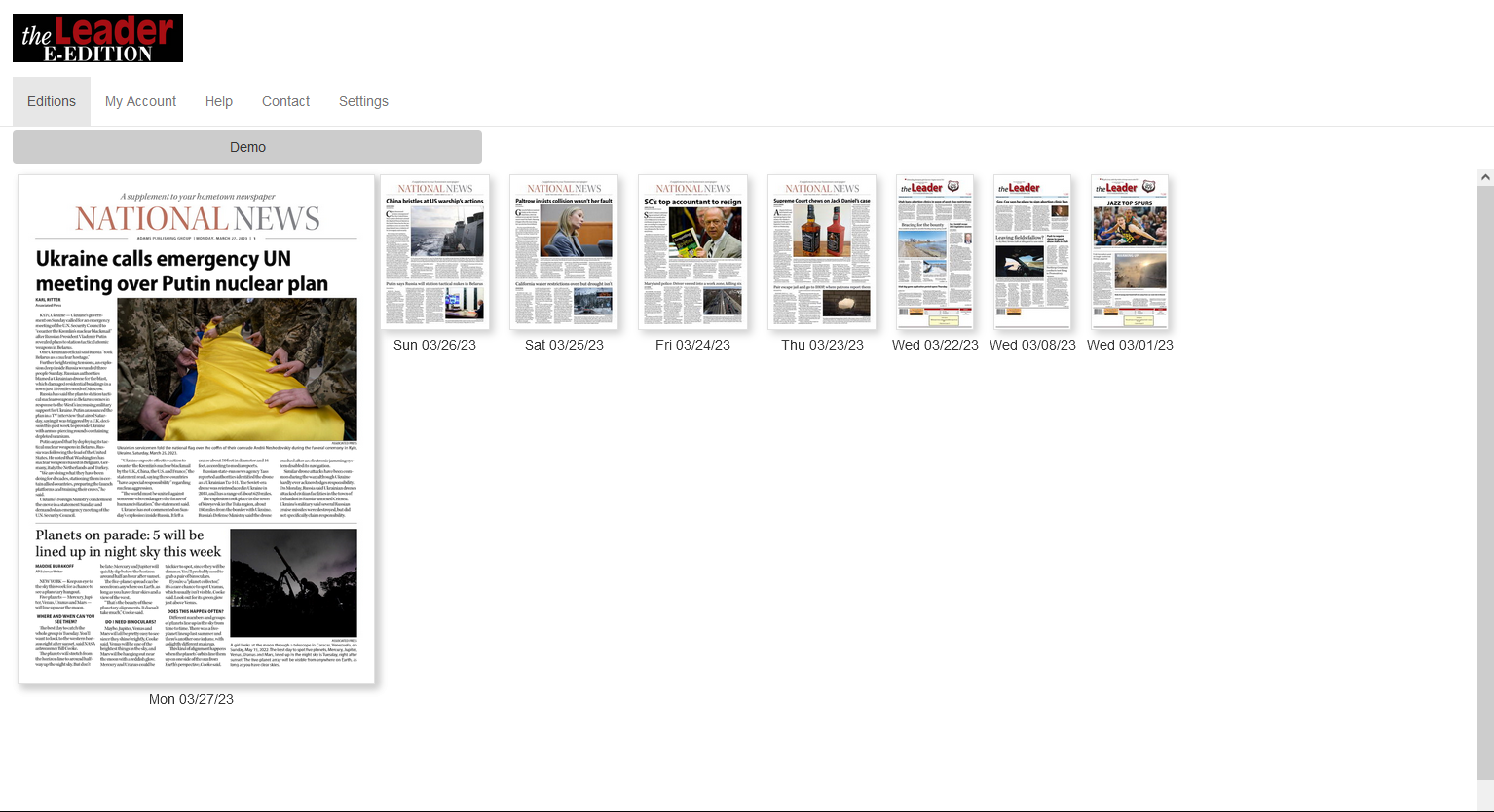The width and height of the screenshot is (1494, 812).
Task: Click the vertical scrollbar track
Action: pyautogui.click(x=1485, y=487)
